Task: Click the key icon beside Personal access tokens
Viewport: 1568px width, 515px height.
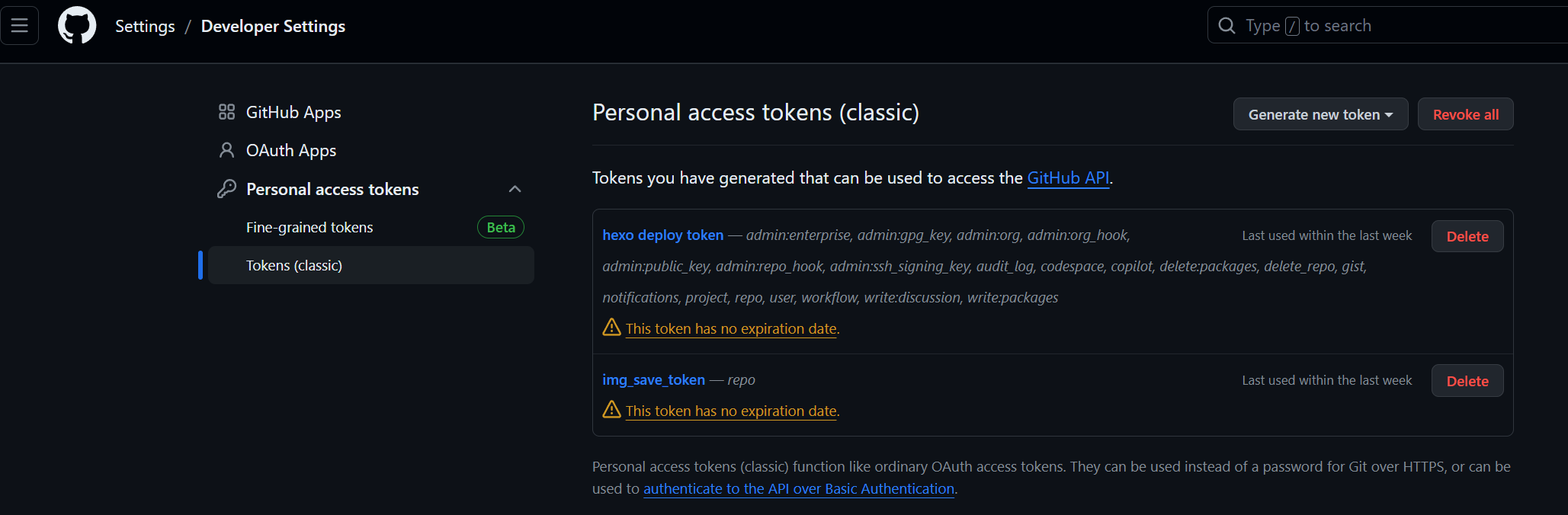Action: pyautogui.click(x=226, y=189)
